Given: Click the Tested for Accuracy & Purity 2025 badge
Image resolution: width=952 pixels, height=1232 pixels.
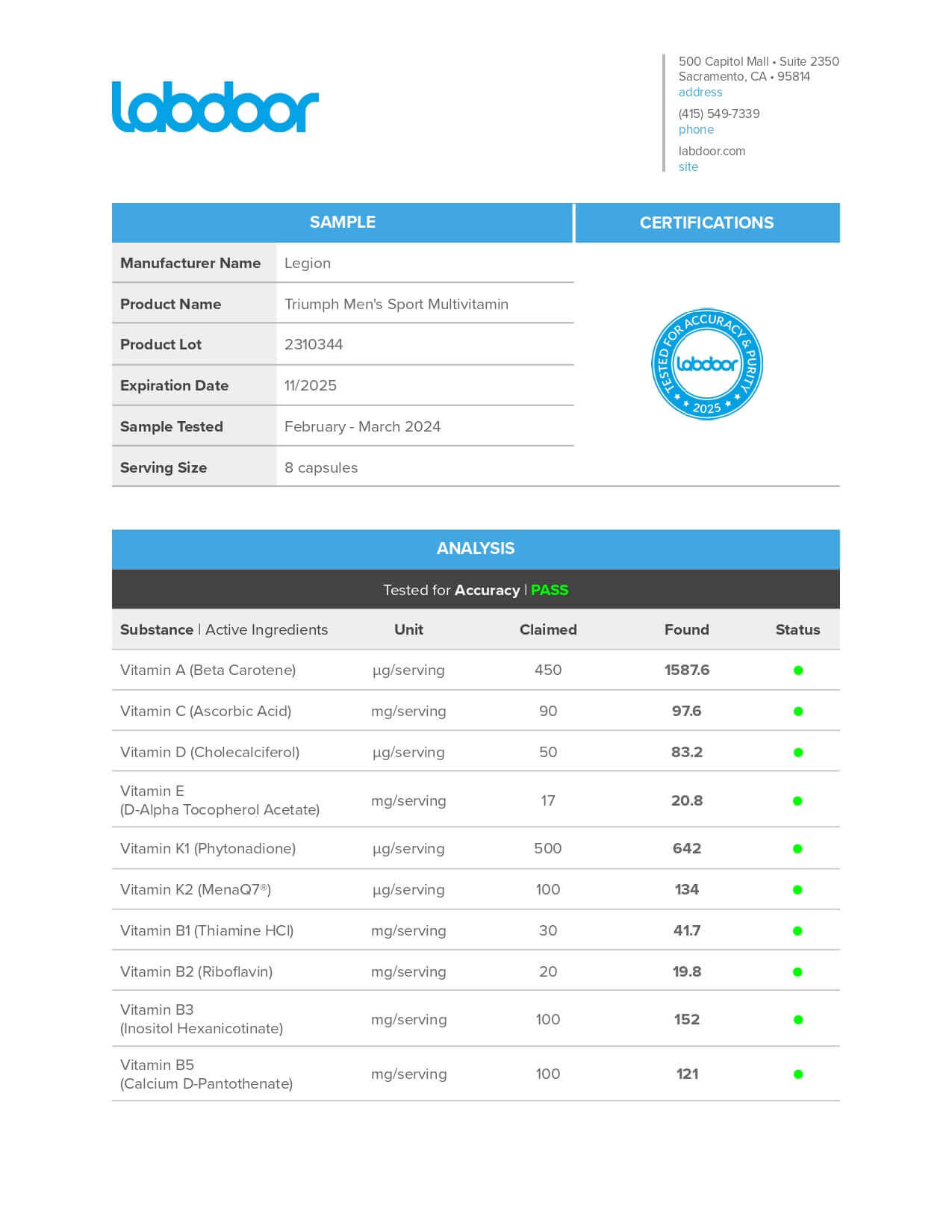Looking at the screenshot, I should point(706,364).
